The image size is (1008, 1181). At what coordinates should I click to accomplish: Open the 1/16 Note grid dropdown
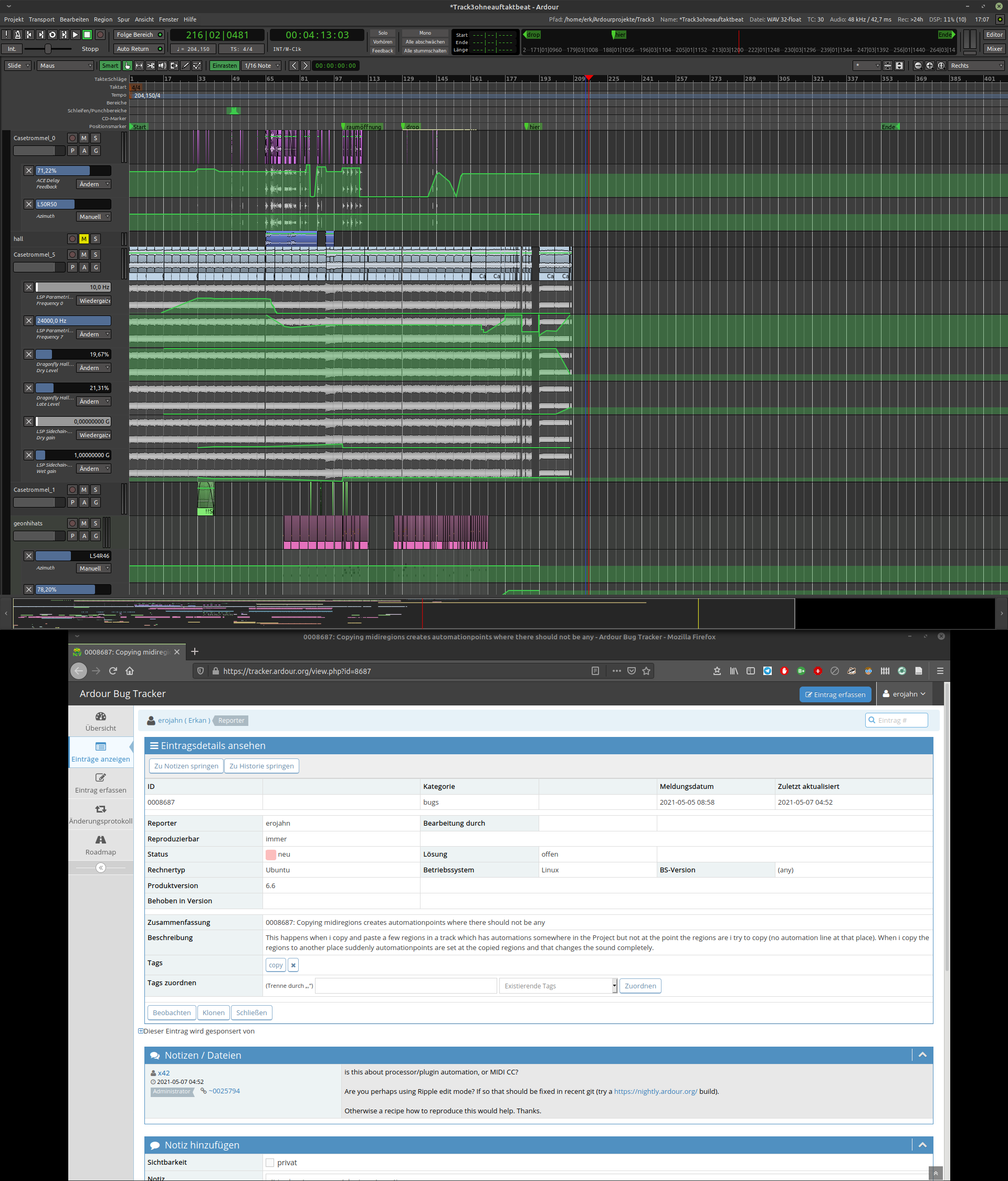pyautogui.click(x=261, y=66)
